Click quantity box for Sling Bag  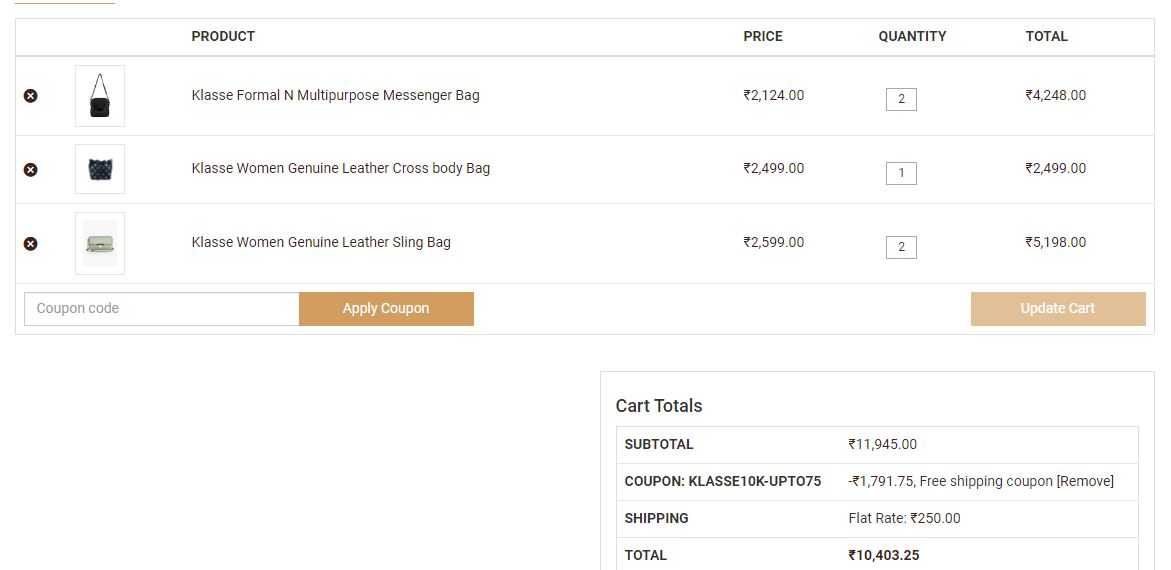pyautogui.click(x=901, y=247)
